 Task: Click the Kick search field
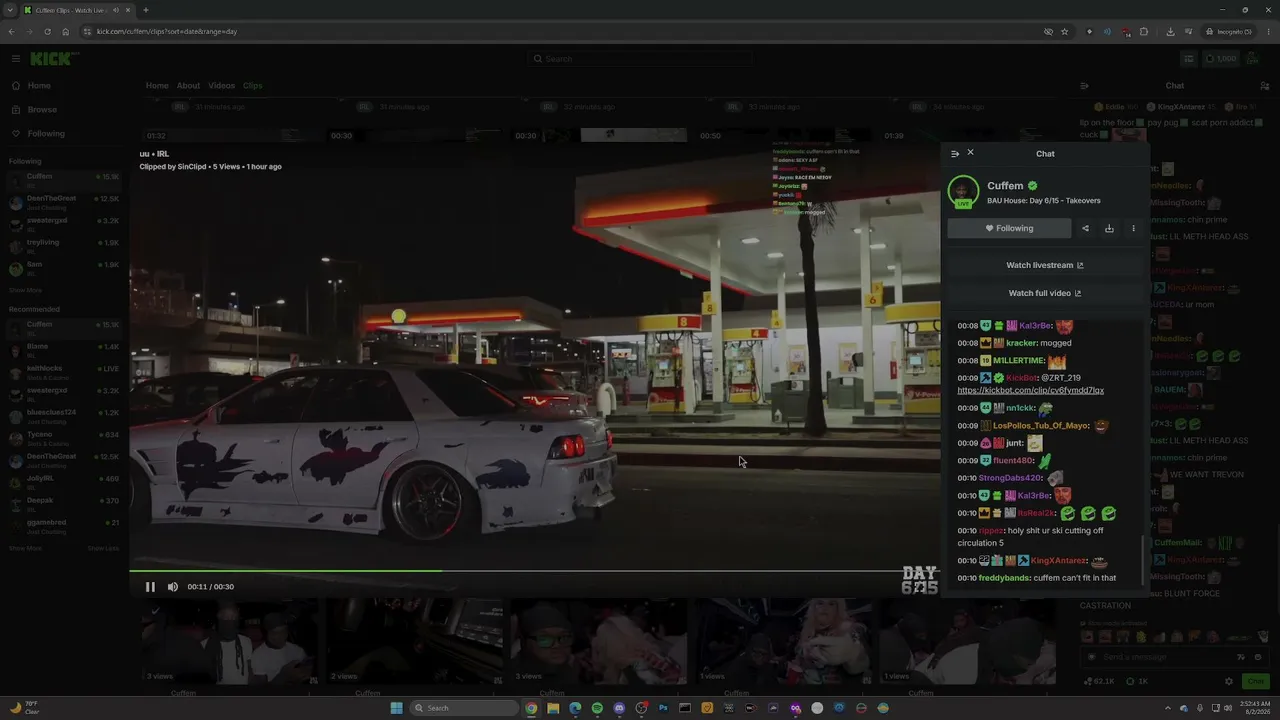click(x=640, y=59)
